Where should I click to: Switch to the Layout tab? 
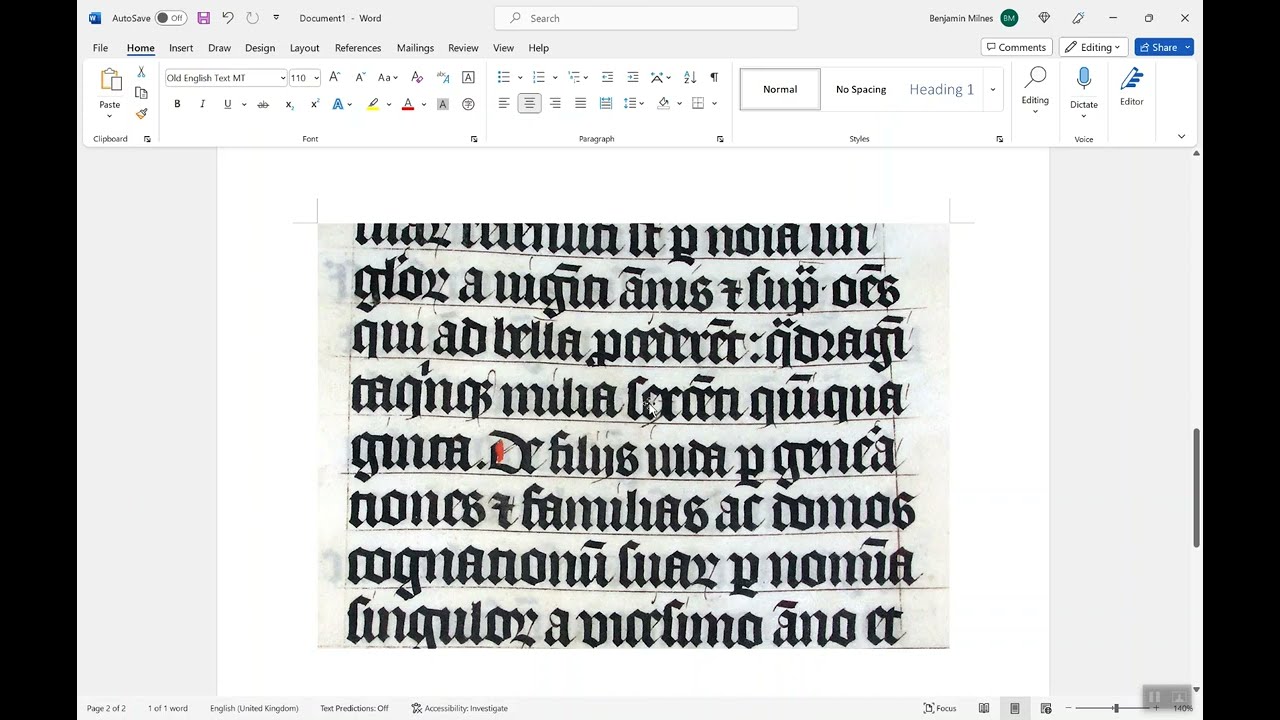point(304,48)
